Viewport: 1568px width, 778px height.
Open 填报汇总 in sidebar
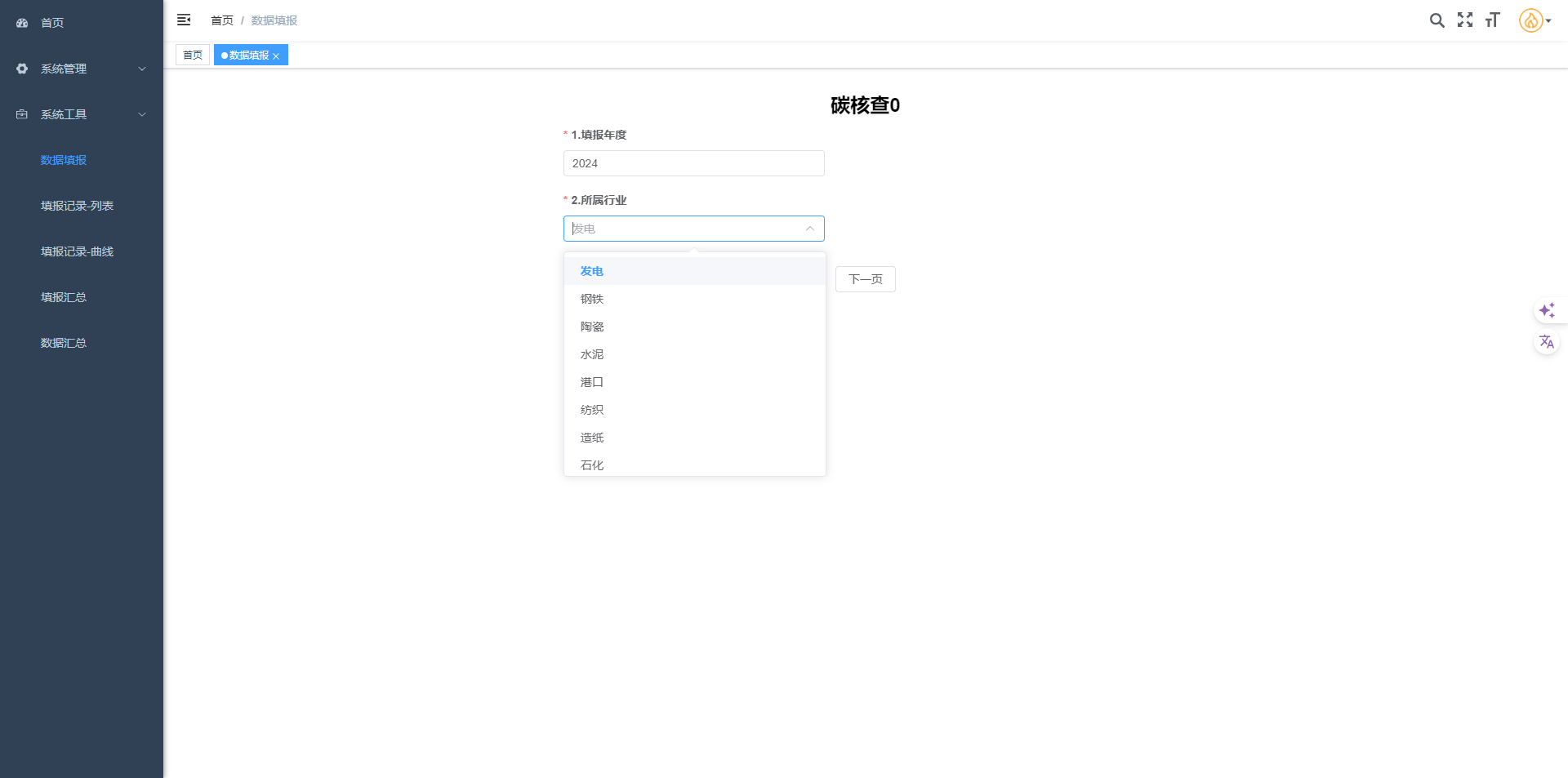pyautogui.click(x=82, y=297)
